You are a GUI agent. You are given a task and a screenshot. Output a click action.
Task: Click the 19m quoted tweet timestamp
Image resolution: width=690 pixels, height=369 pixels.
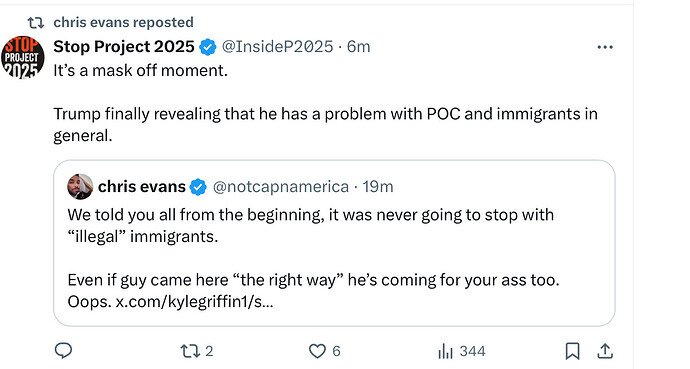(x=378, y=187)
